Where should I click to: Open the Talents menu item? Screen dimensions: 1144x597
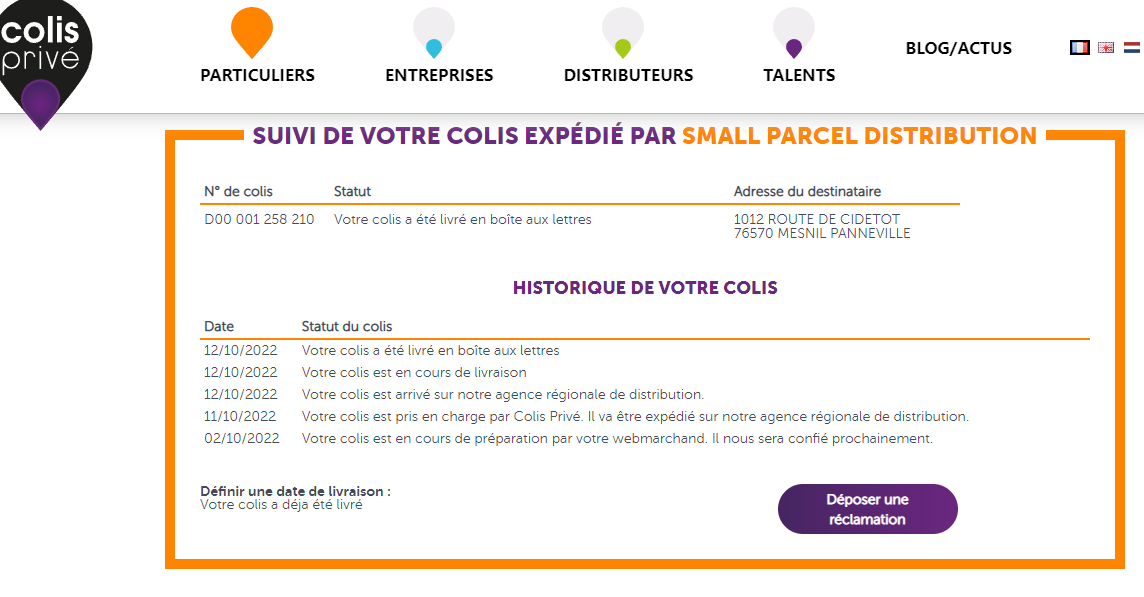tap(799, 75)
